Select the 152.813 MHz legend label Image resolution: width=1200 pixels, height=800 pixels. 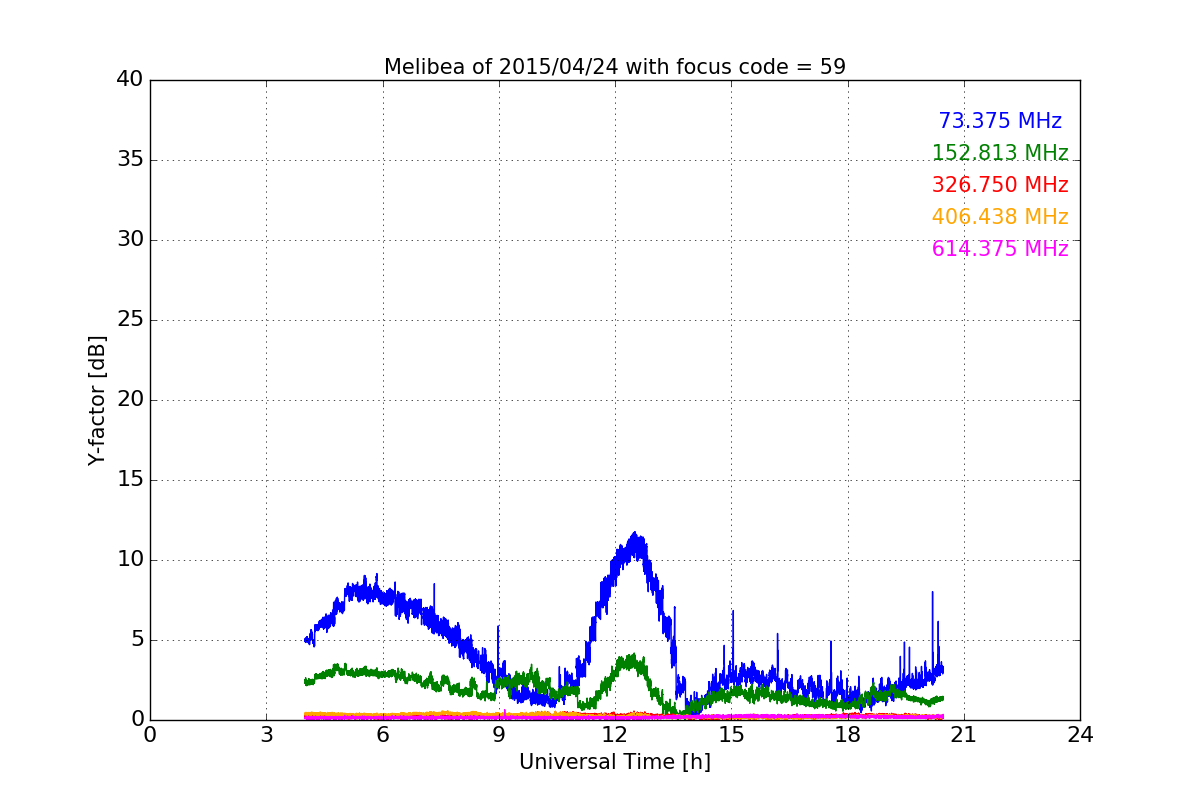1000,153
